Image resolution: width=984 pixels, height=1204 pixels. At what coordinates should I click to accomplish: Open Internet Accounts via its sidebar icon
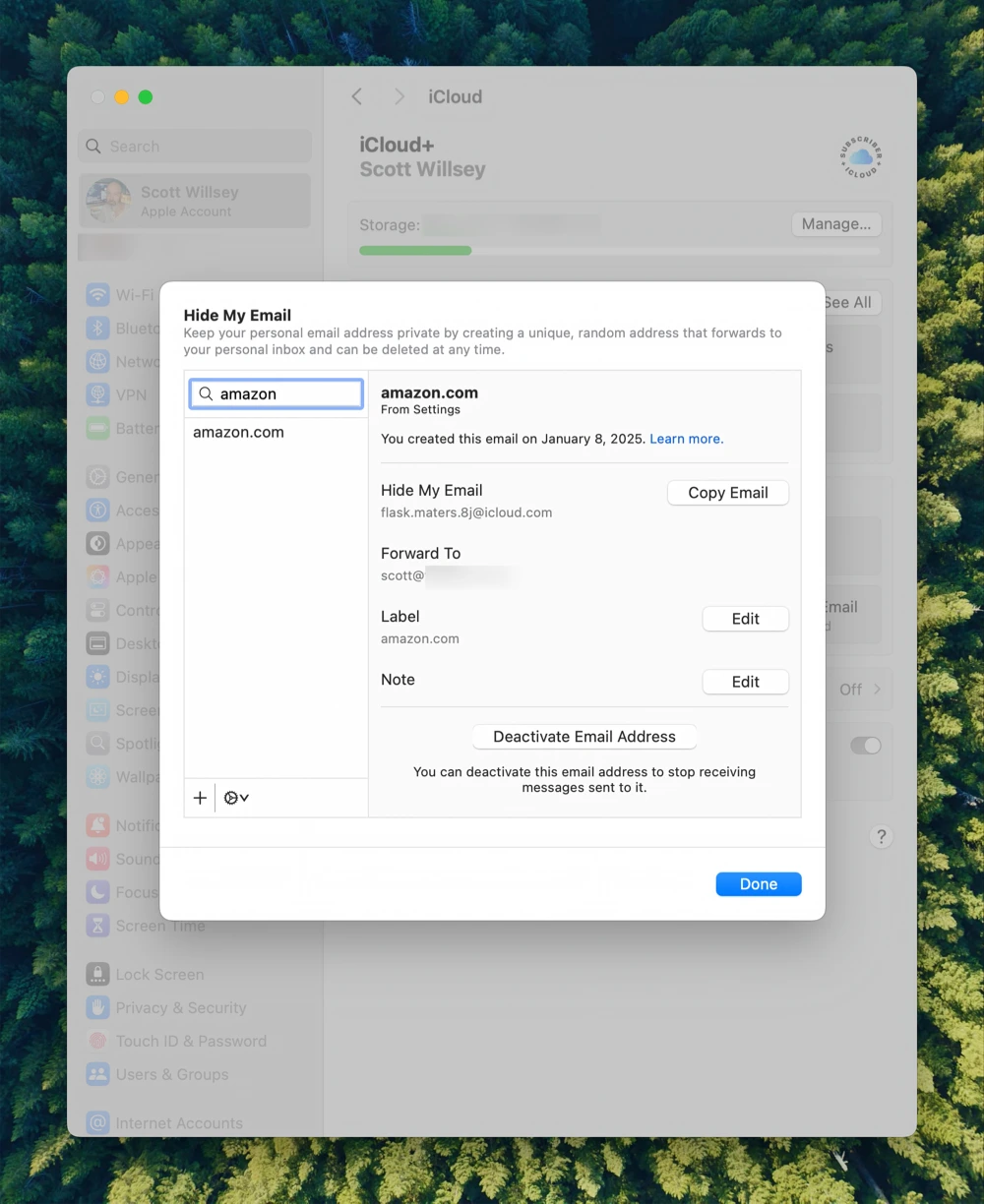(x=97, y=1122)
